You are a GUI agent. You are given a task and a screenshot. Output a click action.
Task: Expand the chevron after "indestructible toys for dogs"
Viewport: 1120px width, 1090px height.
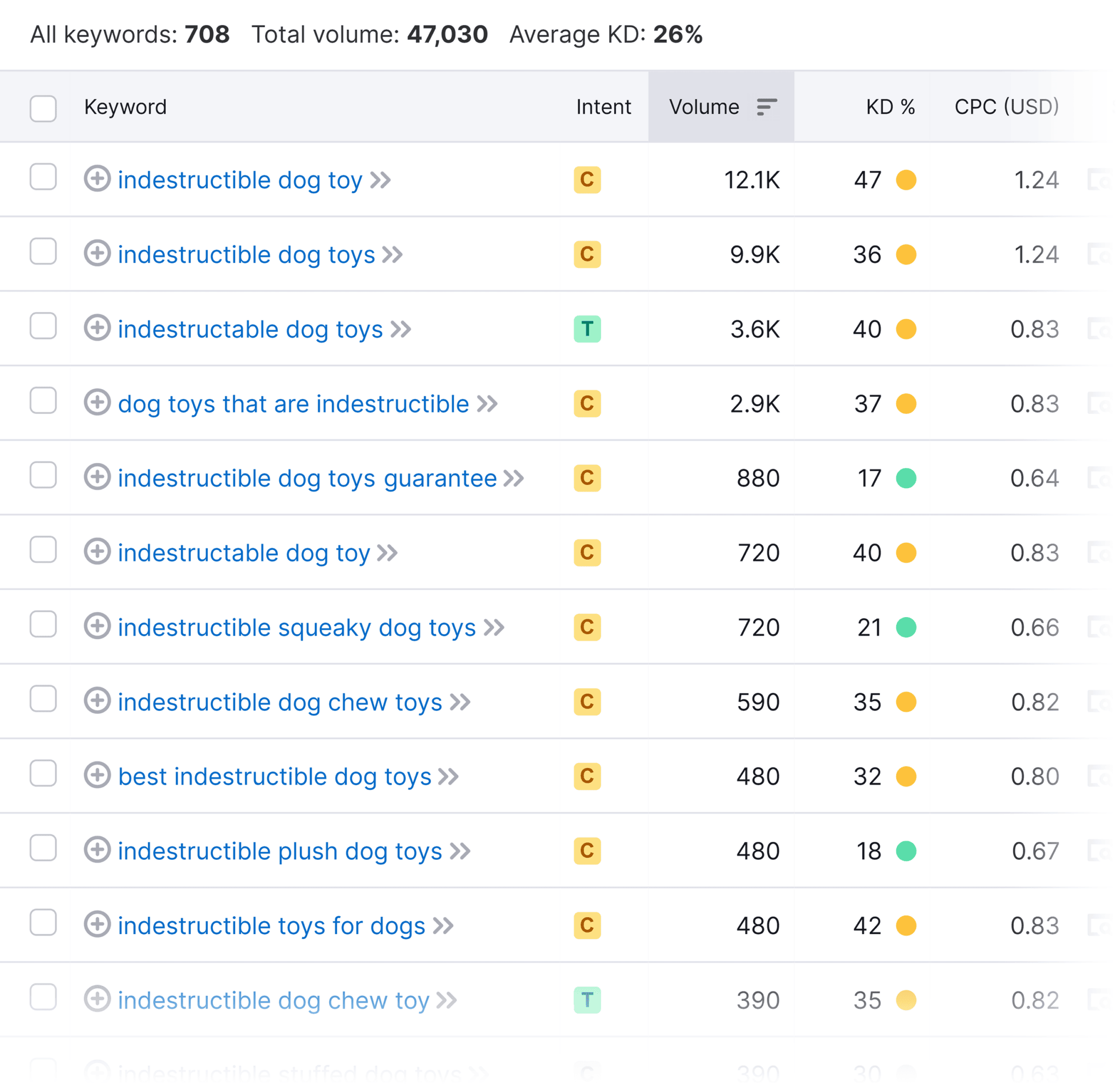(x=442, y=925)
